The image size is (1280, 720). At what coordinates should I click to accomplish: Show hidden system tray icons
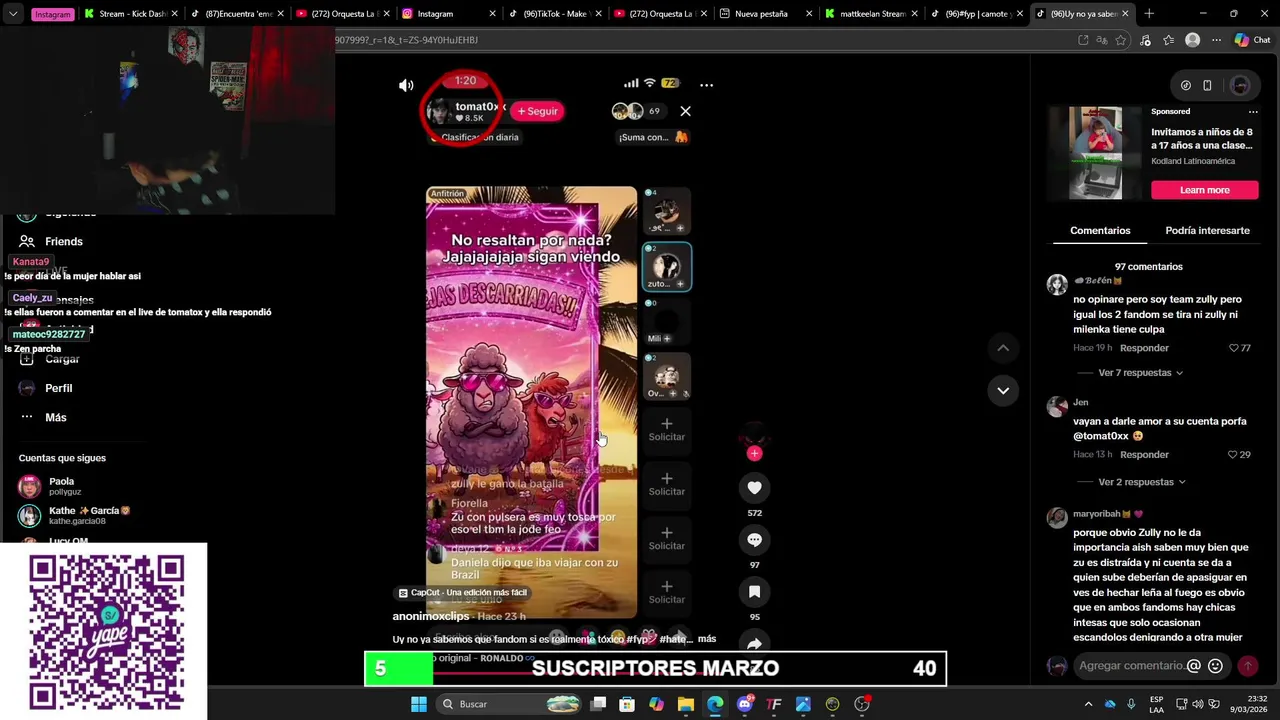1088,704
